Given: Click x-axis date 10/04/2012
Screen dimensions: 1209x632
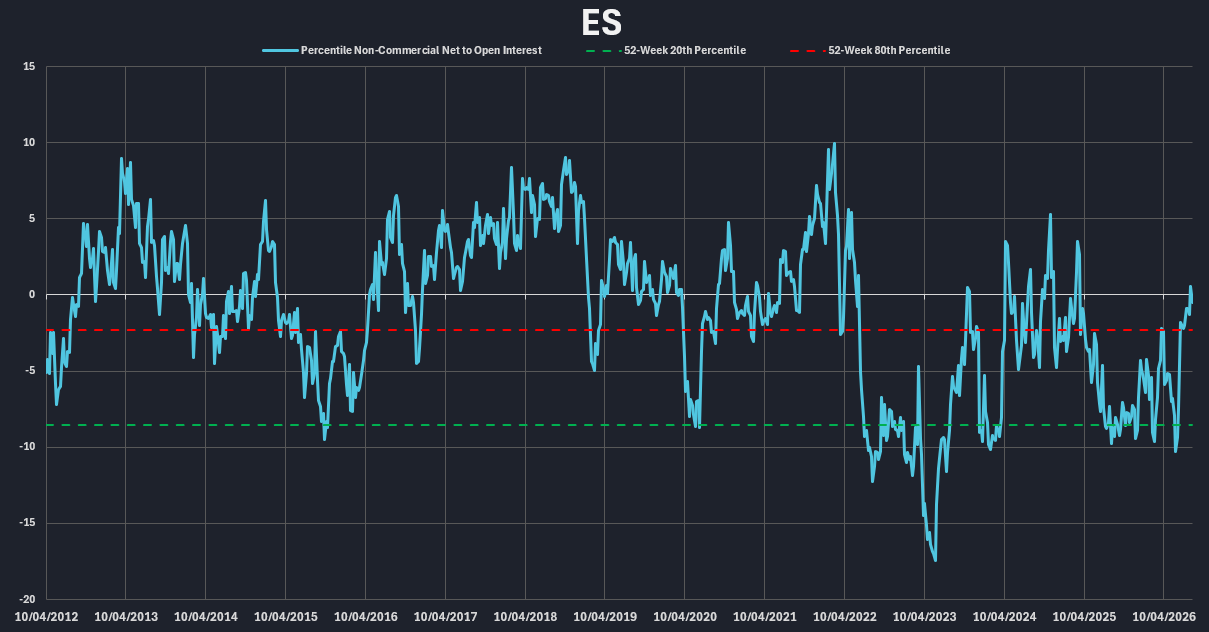Looking at the screenshot, I should pos(46,617).
